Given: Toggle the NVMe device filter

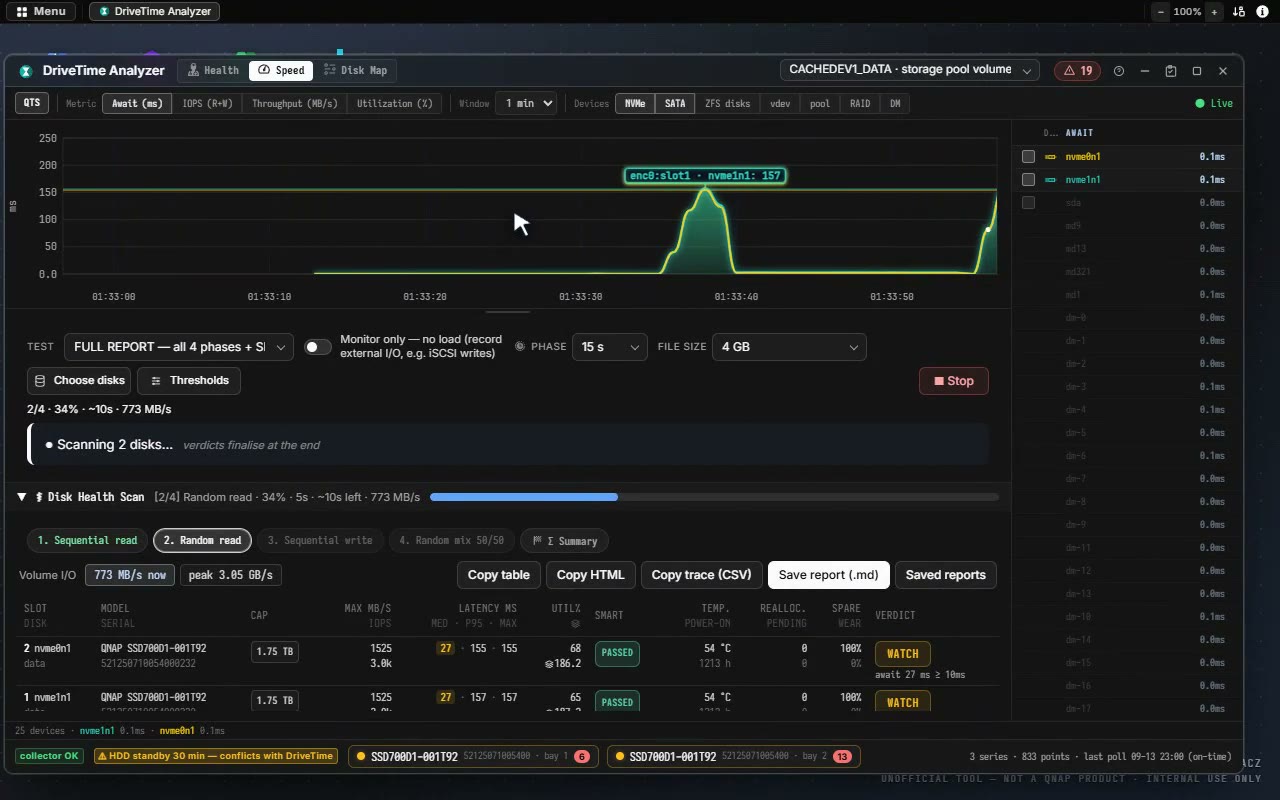Looking at the screenshot, I should click(635, 104).
